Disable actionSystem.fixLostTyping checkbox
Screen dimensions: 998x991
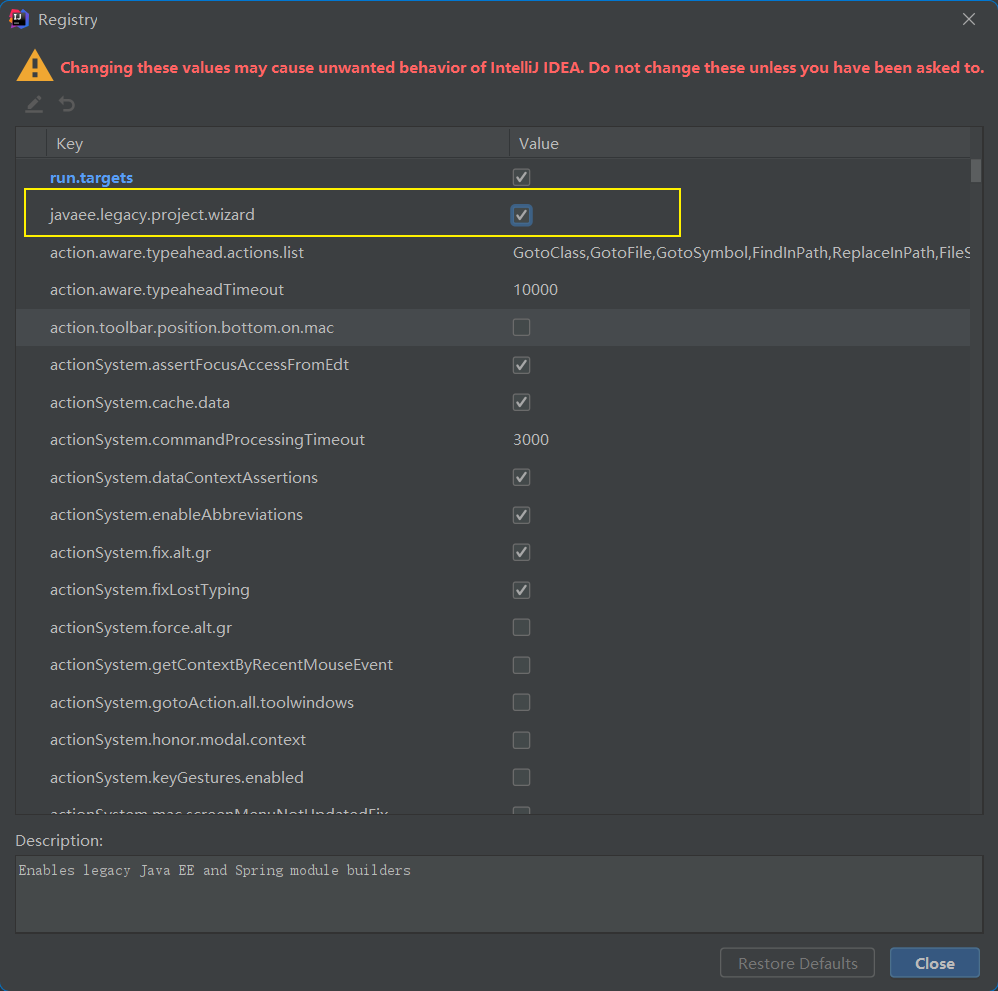(x=521, y=590)
